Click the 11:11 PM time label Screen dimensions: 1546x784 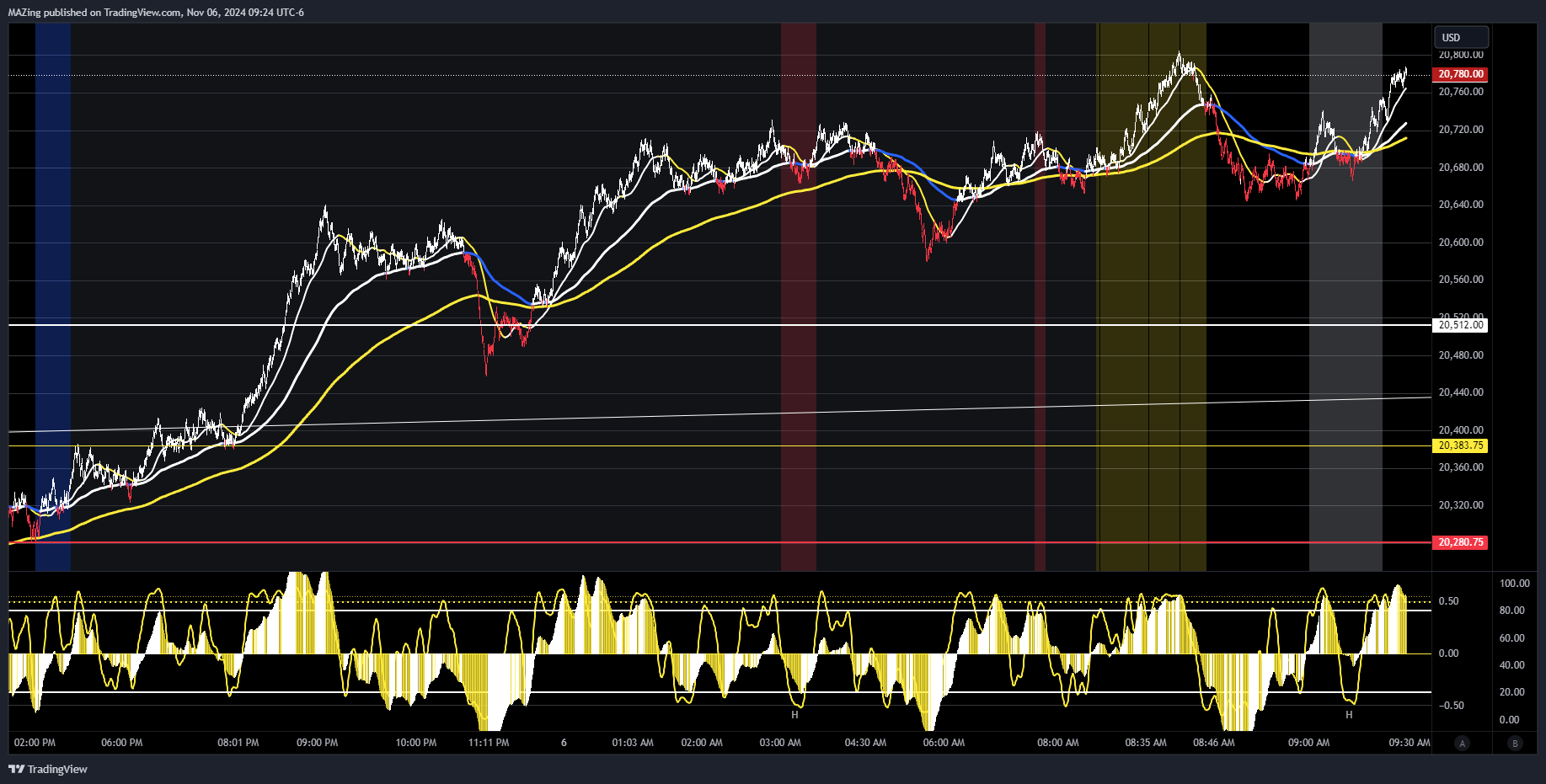coord(489,743)
